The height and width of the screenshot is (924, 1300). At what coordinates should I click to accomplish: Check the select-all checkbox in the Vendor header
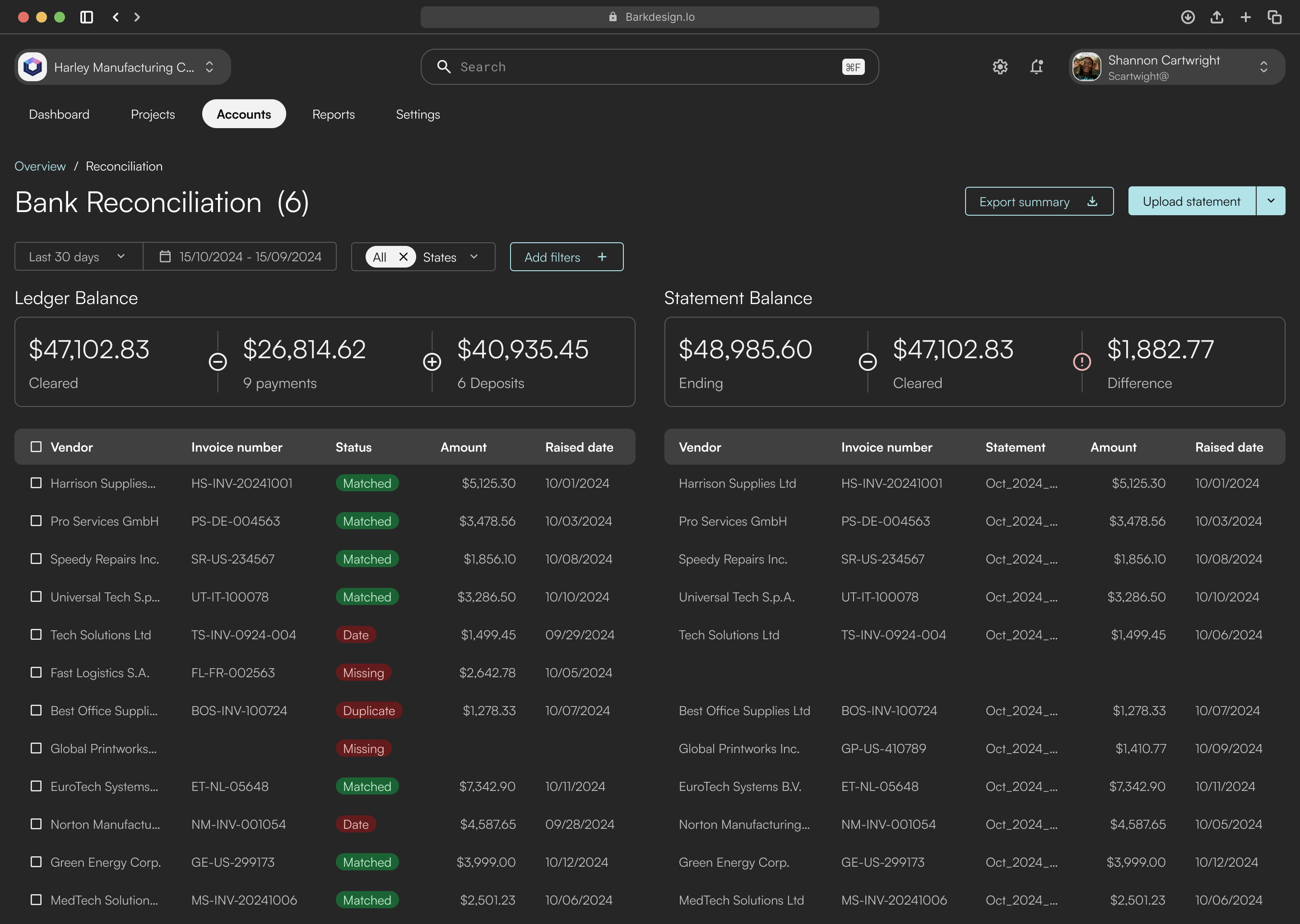point(36,447)
